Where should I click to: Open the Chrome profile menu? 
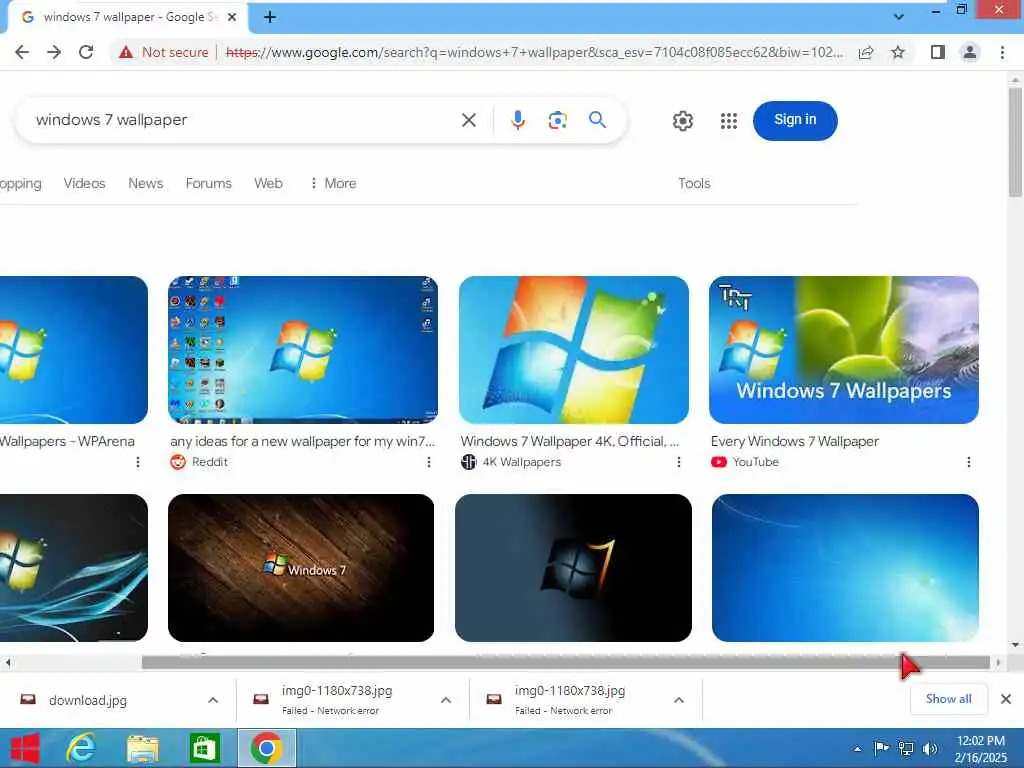pos(970,52)
